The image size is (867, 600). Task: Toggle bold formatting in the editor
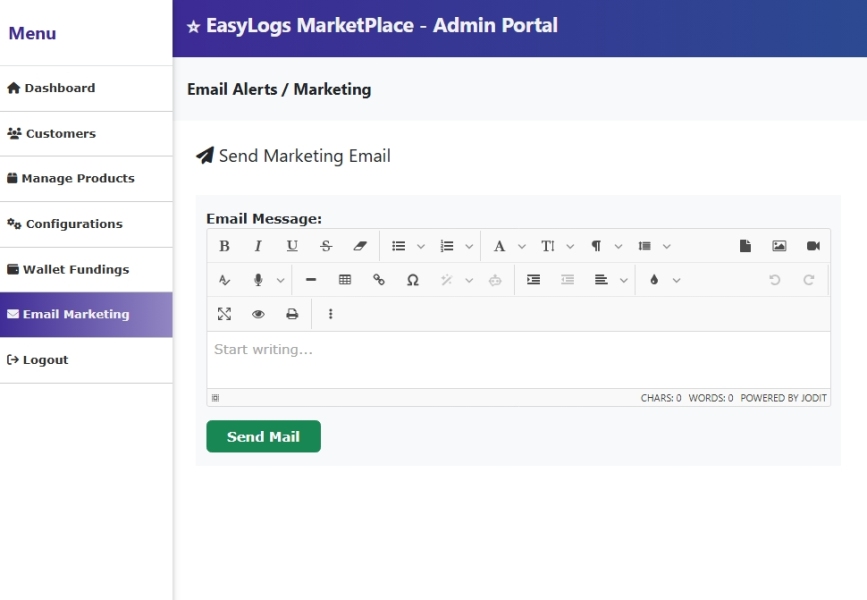[x=224, y=246]
